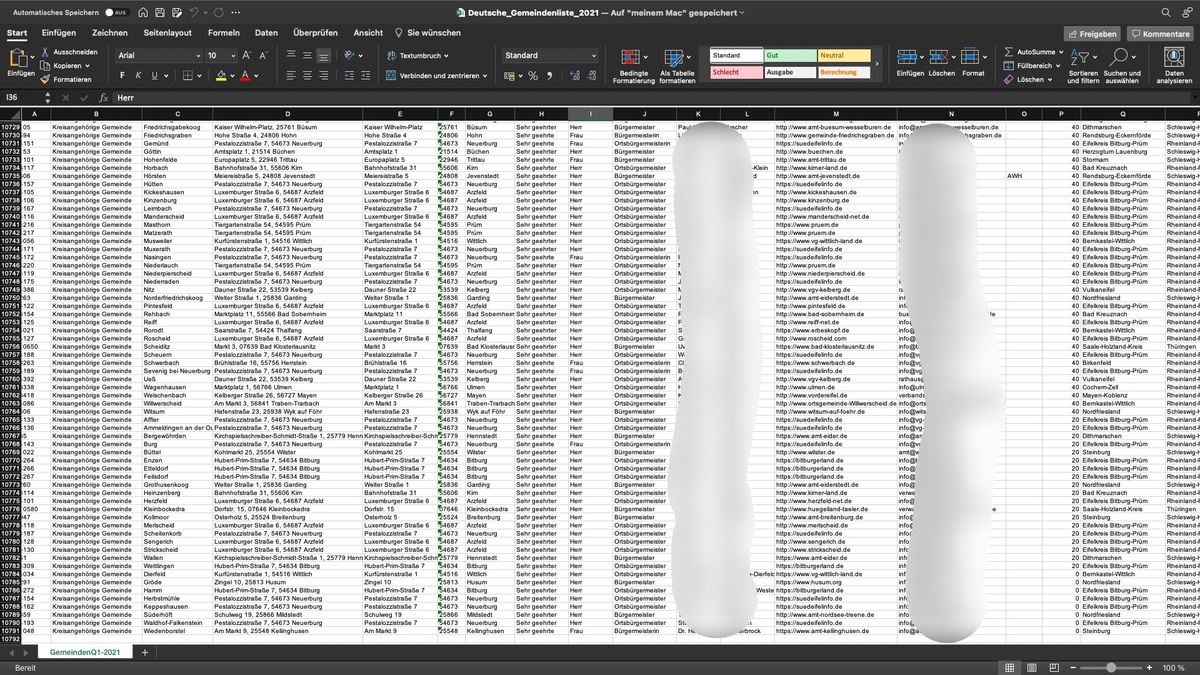
Task: Click the percent style icon
Action: (x=533, y=76)
